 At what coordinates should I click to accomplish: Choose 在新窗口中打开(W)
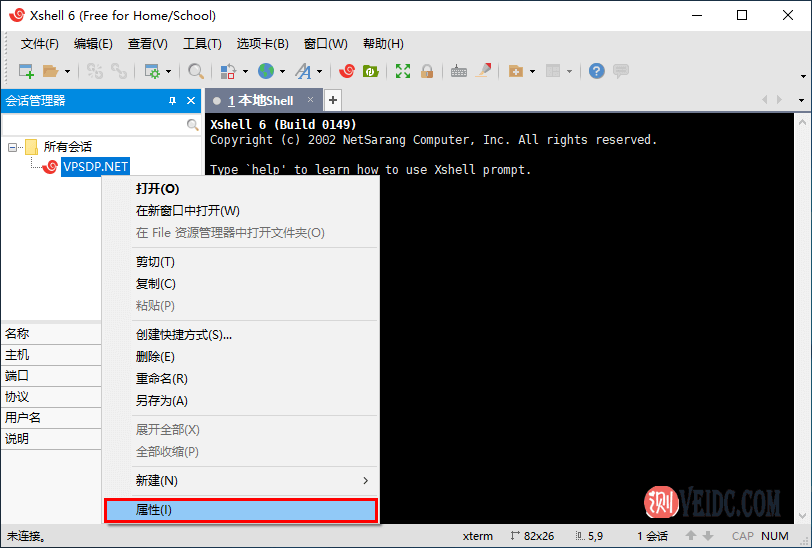coord(241,211)
